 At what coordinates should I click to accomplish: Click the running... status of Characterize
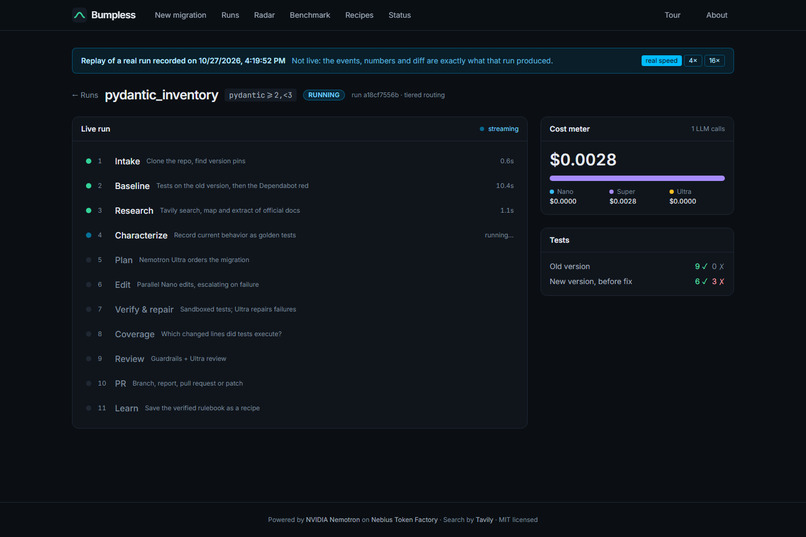pyautogui.click(x=499, y=235)
